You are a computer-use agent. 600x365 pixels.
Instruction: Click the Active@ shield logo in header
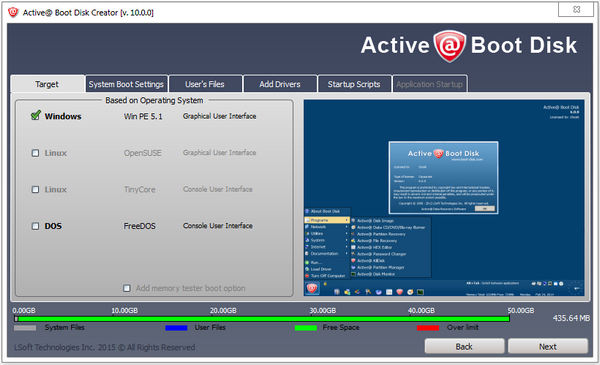tap(450, 46)
